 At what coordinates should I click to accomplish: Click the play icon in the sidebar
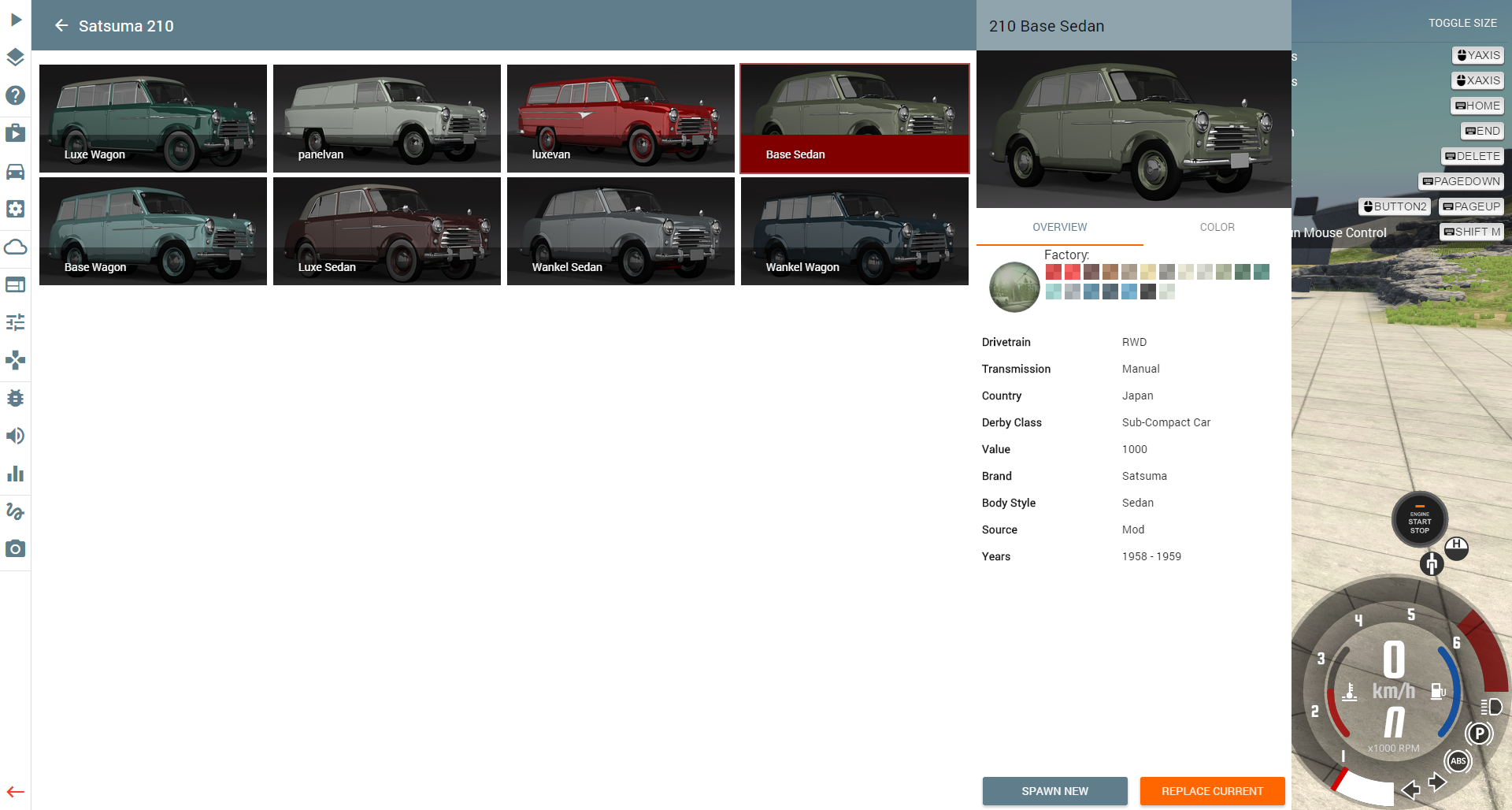point(16,20)
